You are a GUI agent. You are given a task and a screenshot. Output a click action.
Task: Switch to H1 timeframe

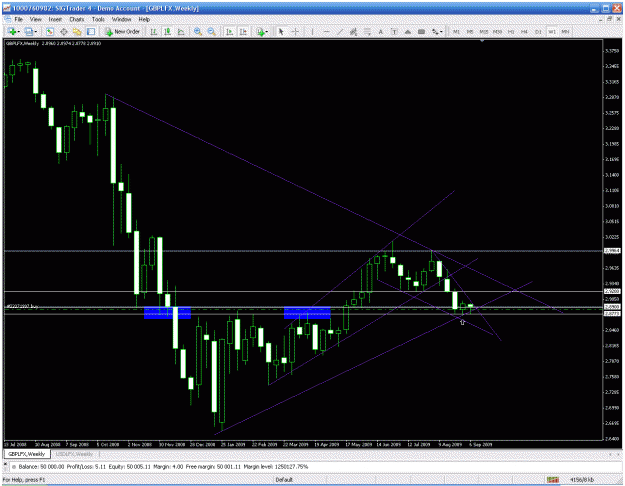(x=511, y=31)
